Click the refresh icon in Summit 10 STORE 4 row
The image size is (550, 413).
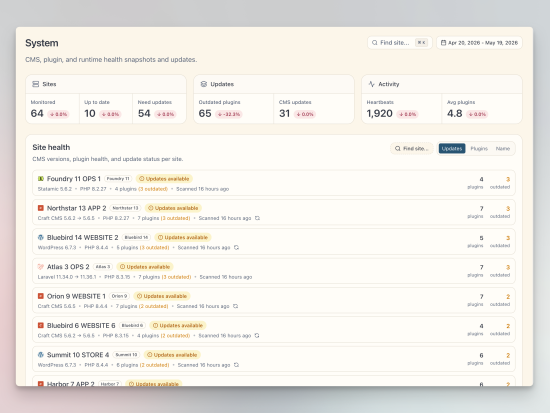pos(236,365)
